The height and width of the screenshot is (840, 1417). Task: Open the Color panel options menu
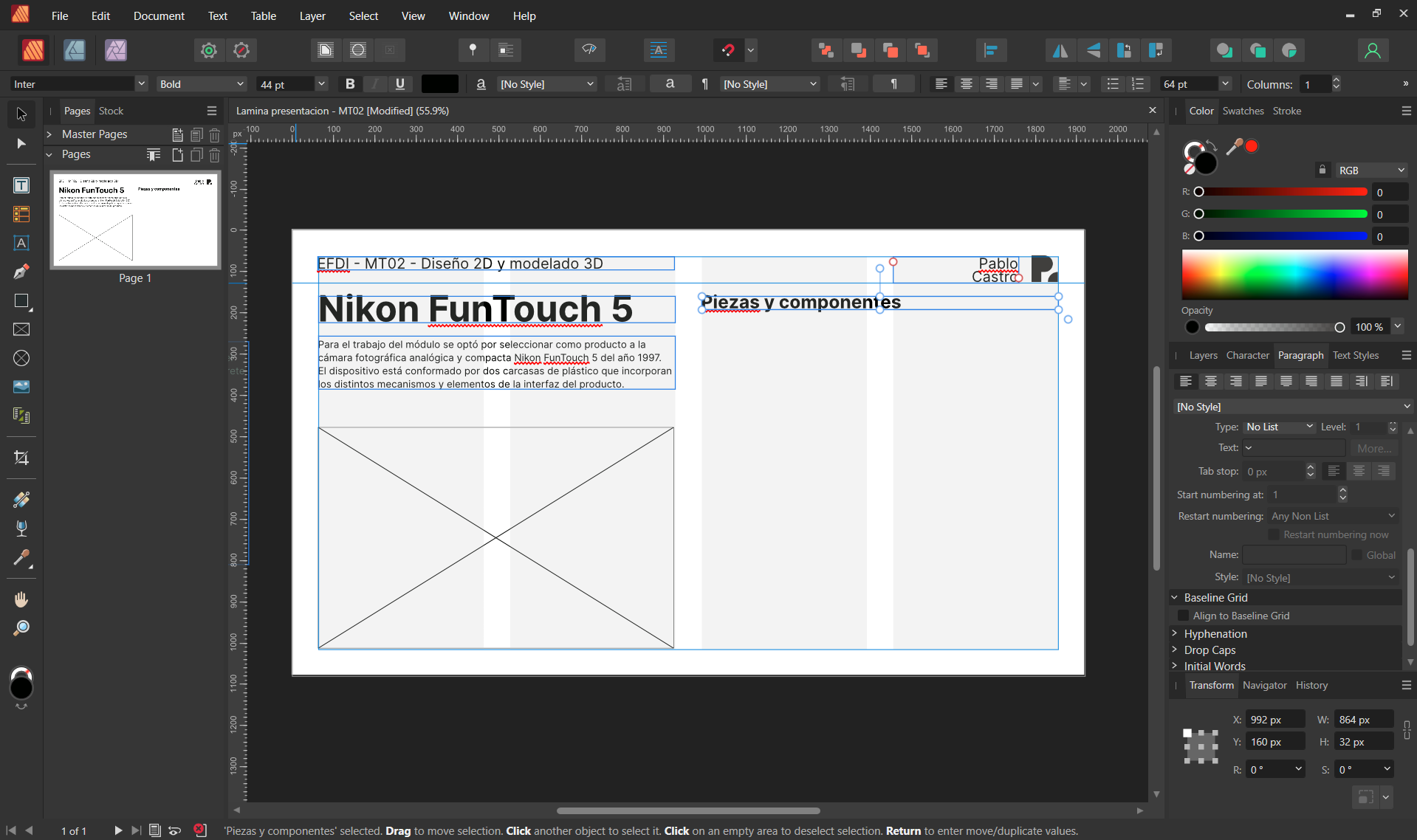(1406, 111)
